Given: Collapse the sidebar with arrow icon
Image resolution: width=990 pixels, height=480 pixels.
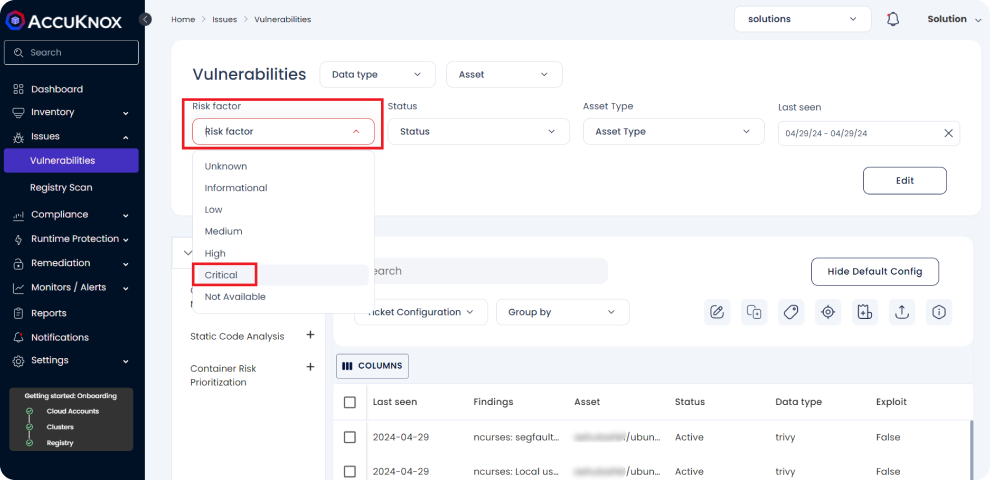Looking at the screenshot, I should click(x=146, y=19).
